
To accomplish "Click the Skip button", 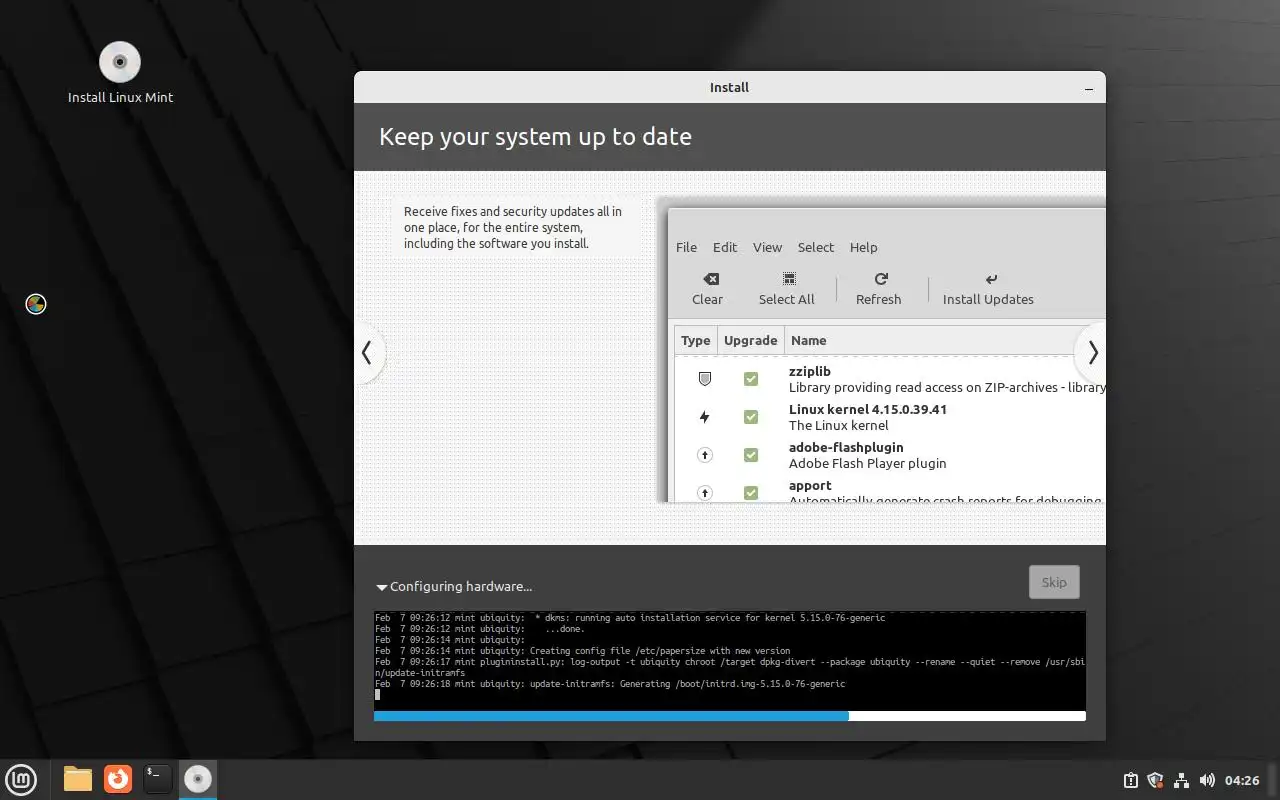I will click(x=1054, y=582).
